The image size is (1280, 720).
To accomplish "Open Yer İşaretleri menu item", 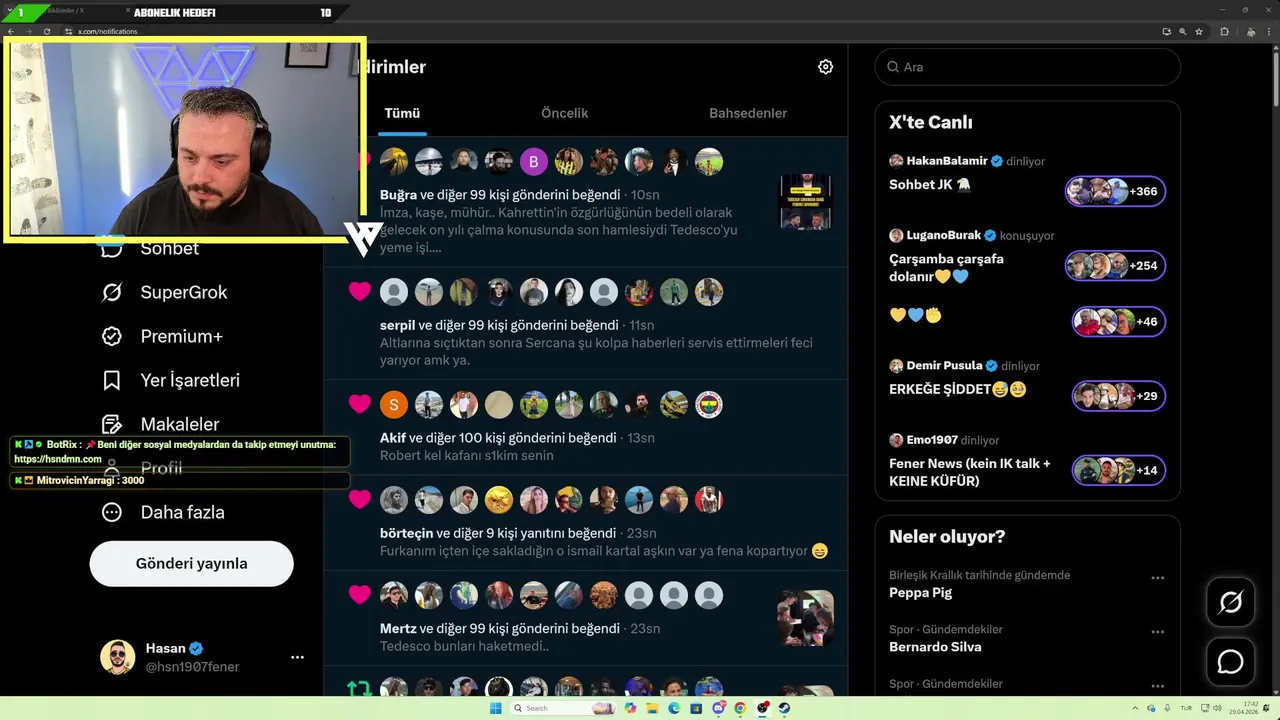I will pyautogui.click(x=170, y=380).
